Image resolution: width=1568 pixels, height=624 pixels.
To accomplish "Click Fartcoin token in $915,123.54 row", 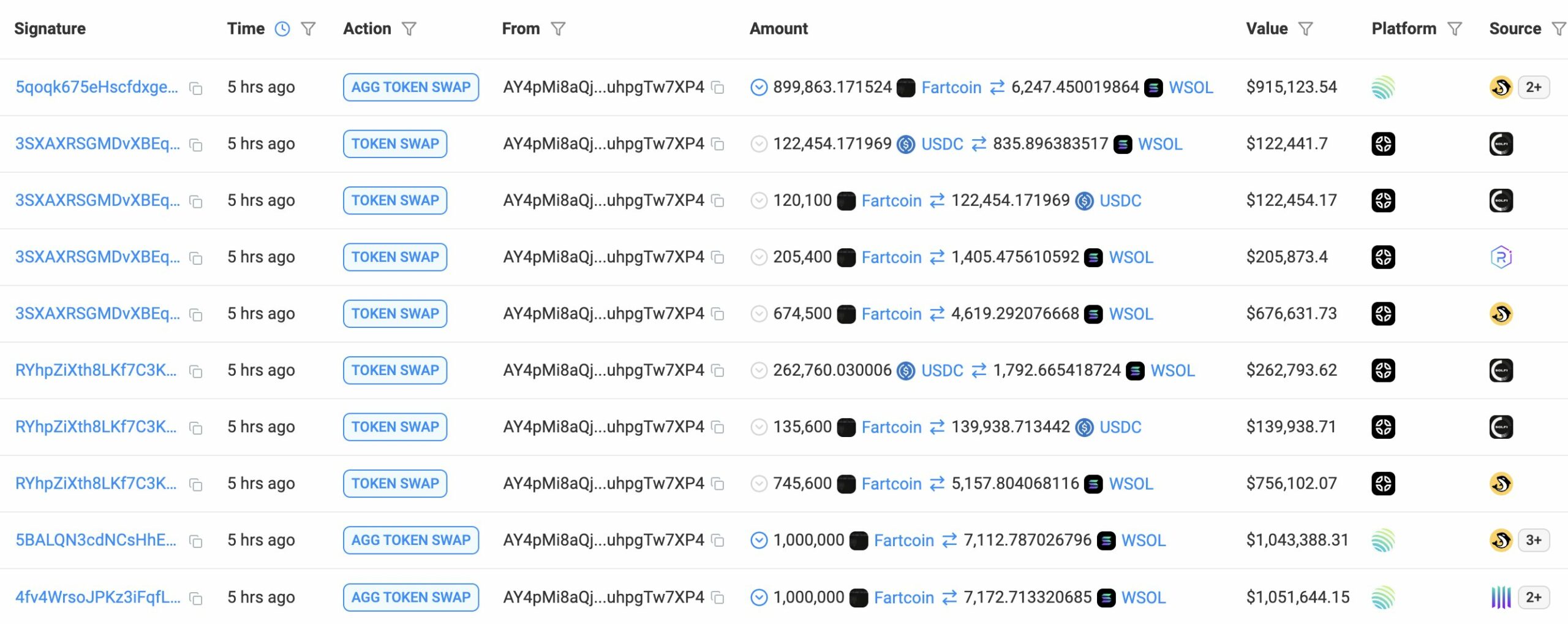I will pyautogui.click(x=951, y=88).
